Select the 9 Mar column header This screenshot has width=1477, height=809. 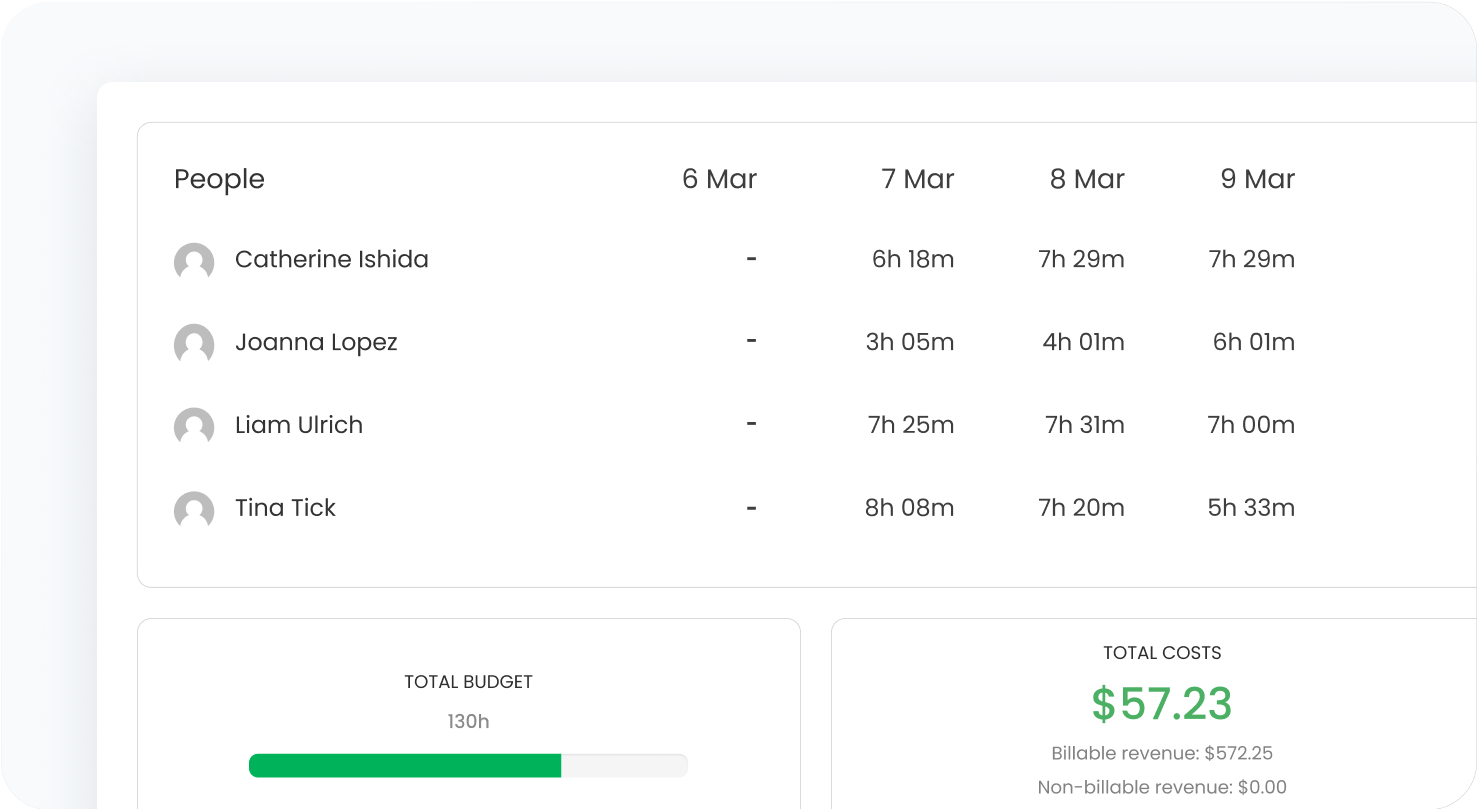tap(1258, 179)
